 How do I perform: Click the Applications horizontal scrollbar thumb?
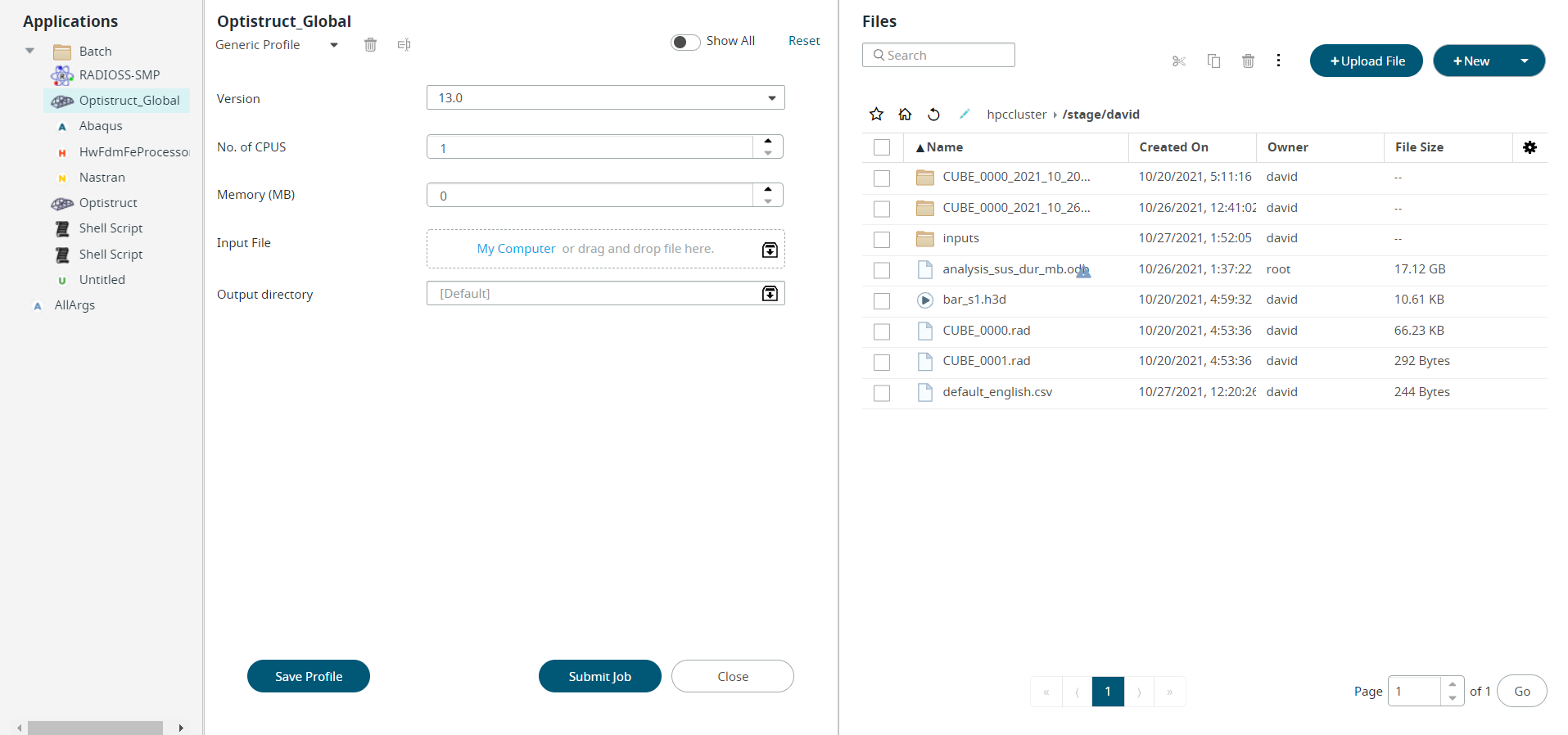coord(95,728)
